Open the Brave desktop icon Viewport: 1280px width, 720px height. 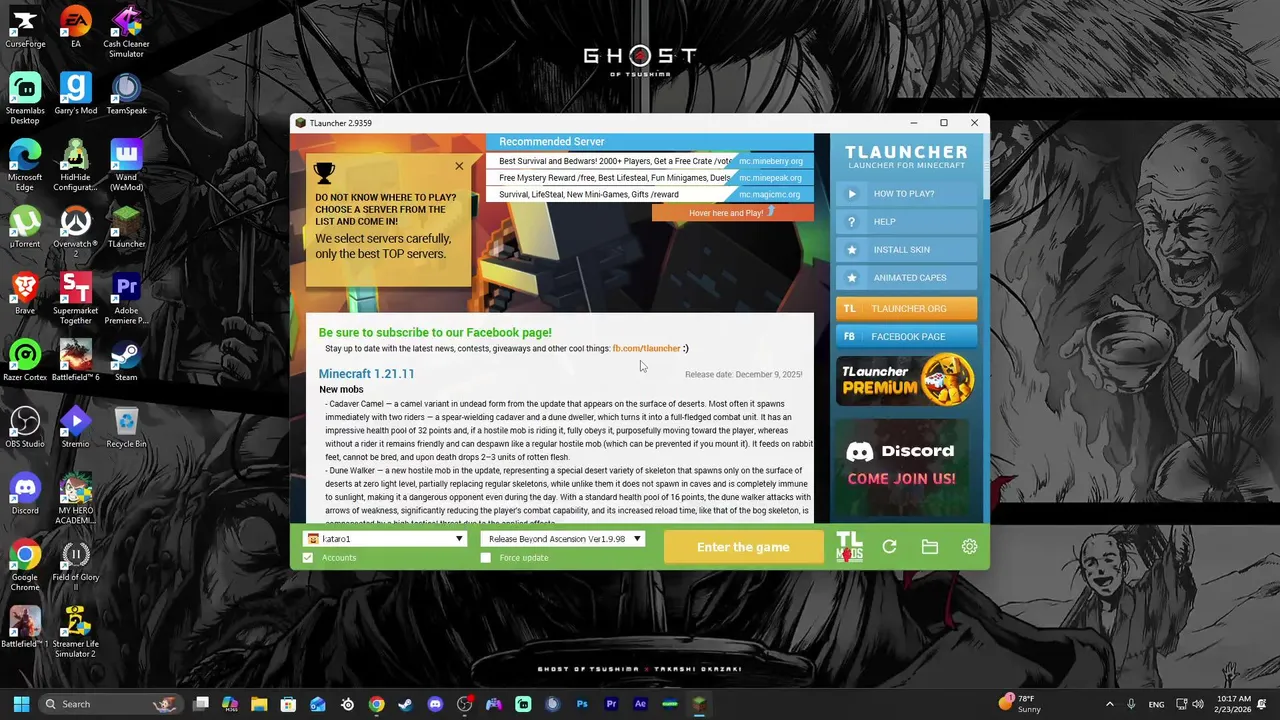pos(25,294)
